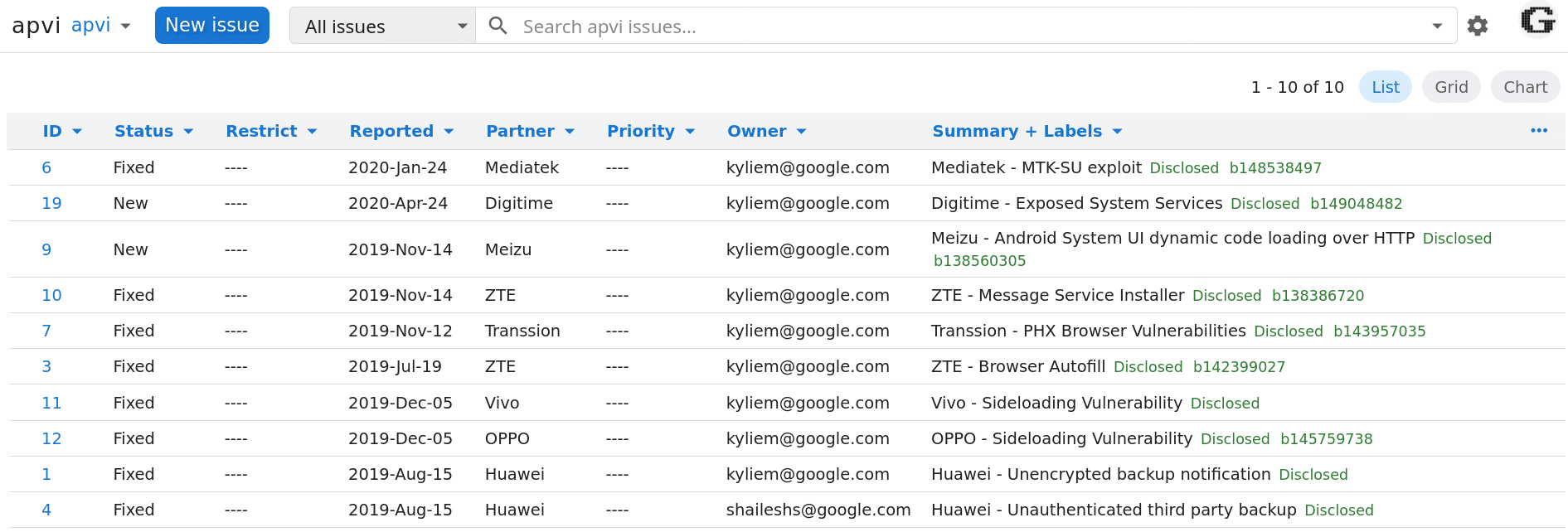Switch to Chart view

[x=1525, y=87]
